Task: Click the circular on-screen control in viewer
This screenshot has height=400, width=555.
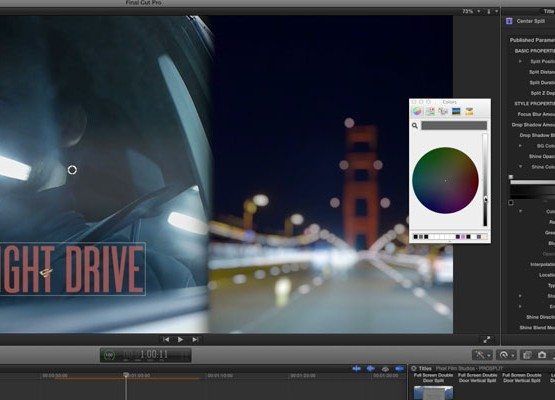Action: point(72,170)
